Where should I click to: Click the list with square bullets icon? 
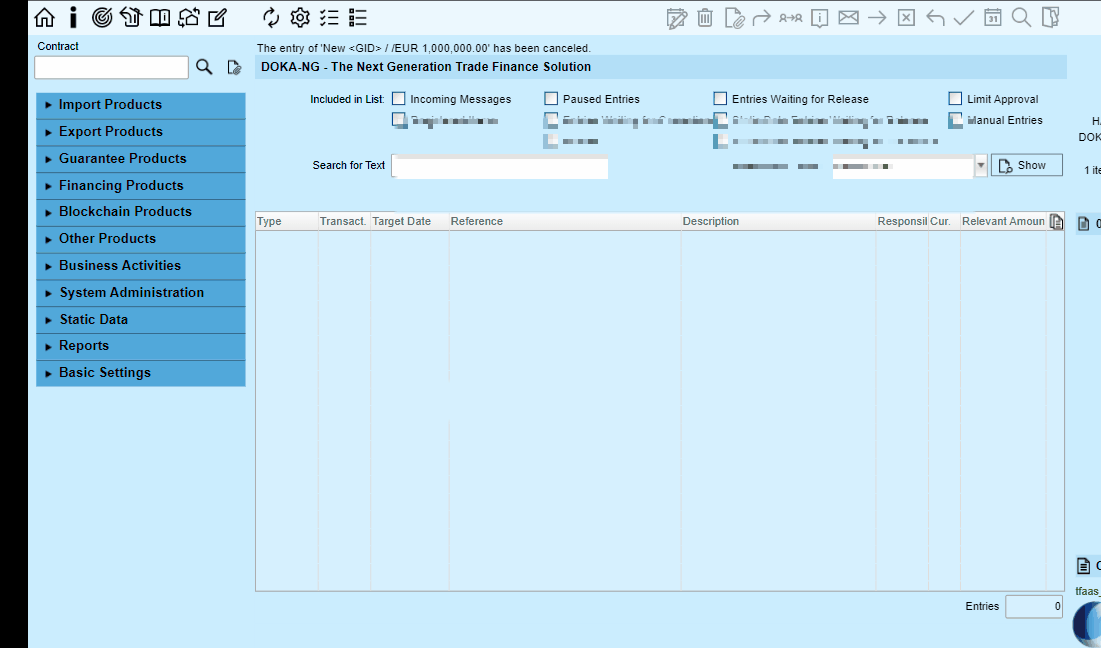point(357,18)
